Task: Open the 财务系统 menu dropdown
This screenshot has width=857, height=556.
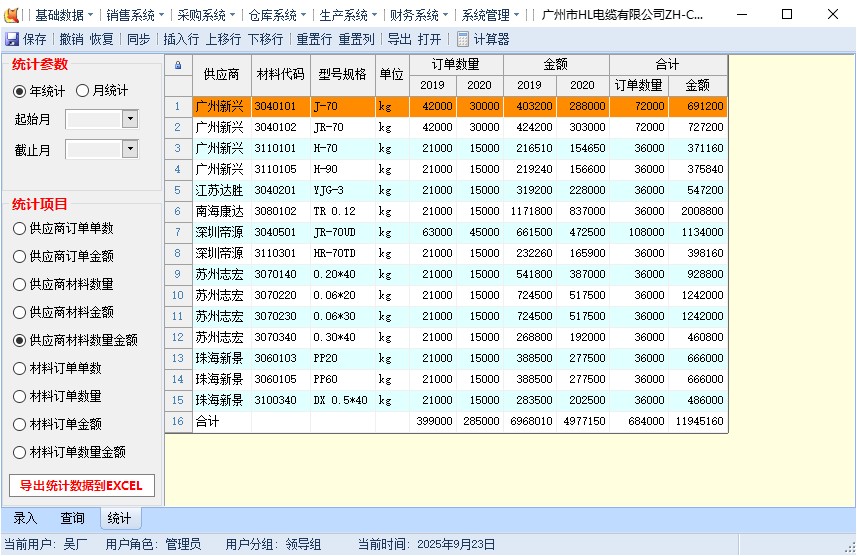Action: click(x=418, y=15)
